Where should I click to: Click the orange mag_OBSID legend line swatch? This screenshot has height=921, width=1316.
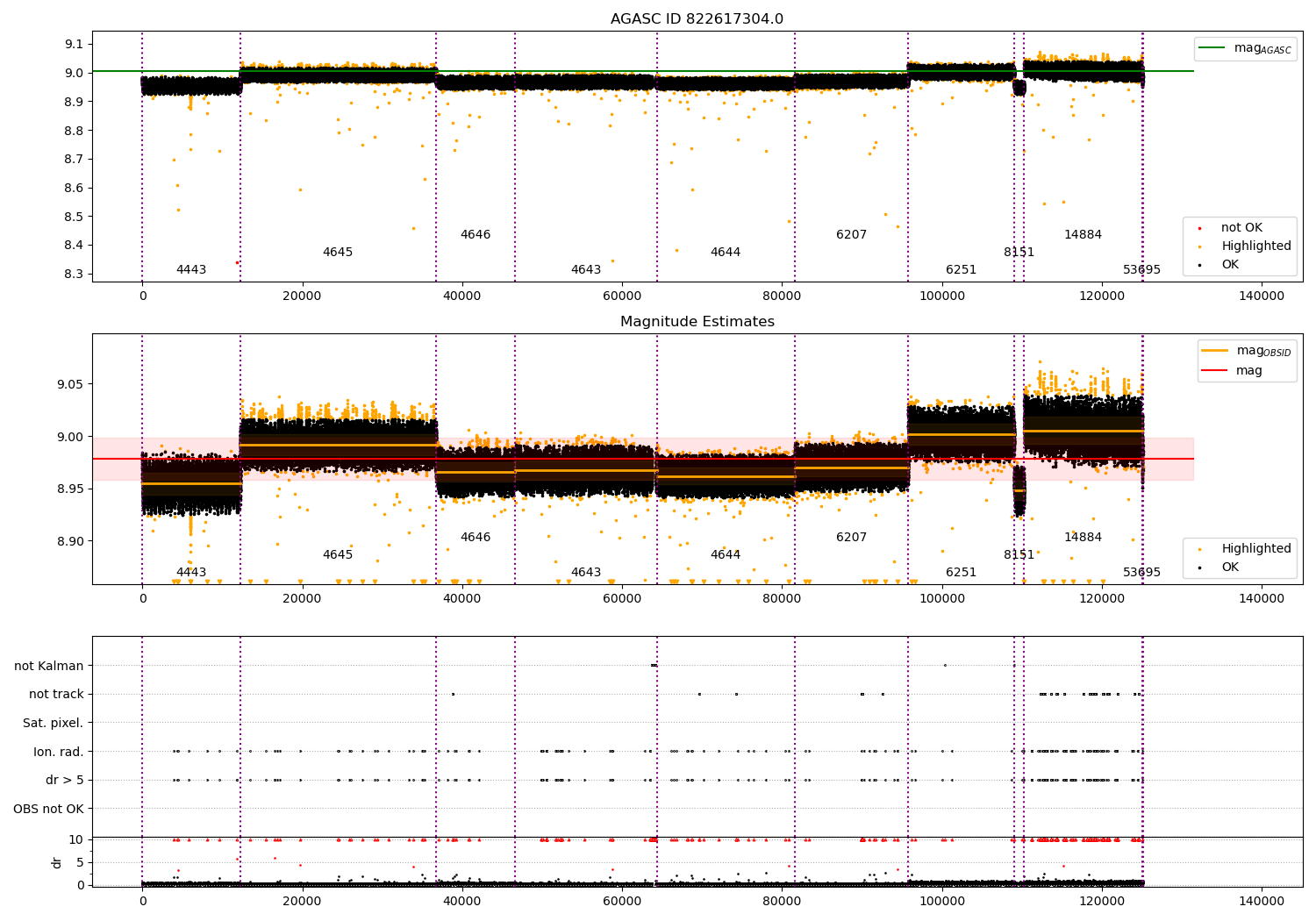(1215, 350)
